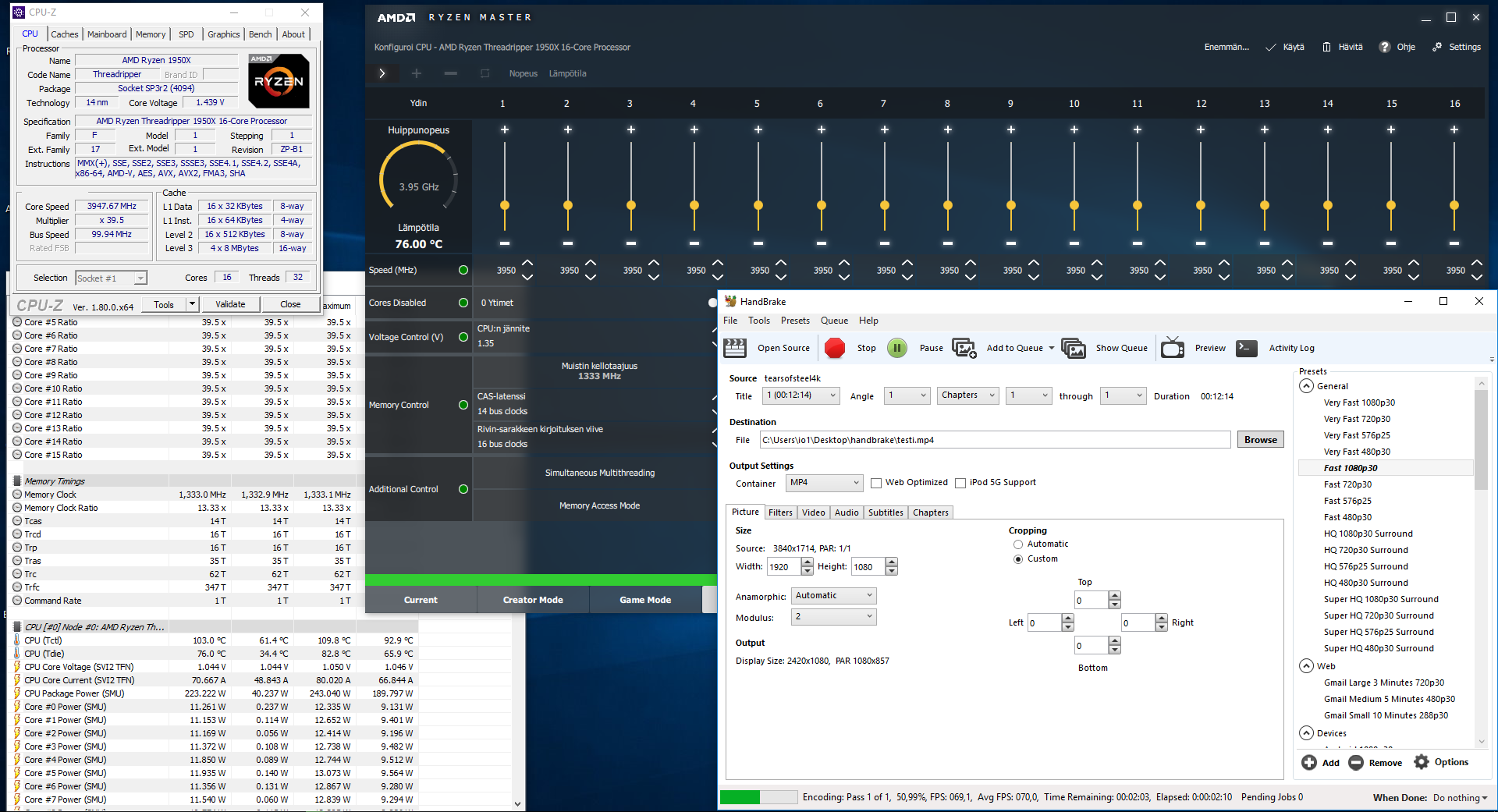Open the Container MP4 dropdown
This screenshot has height=812, width=1498.
click(824, 483)
